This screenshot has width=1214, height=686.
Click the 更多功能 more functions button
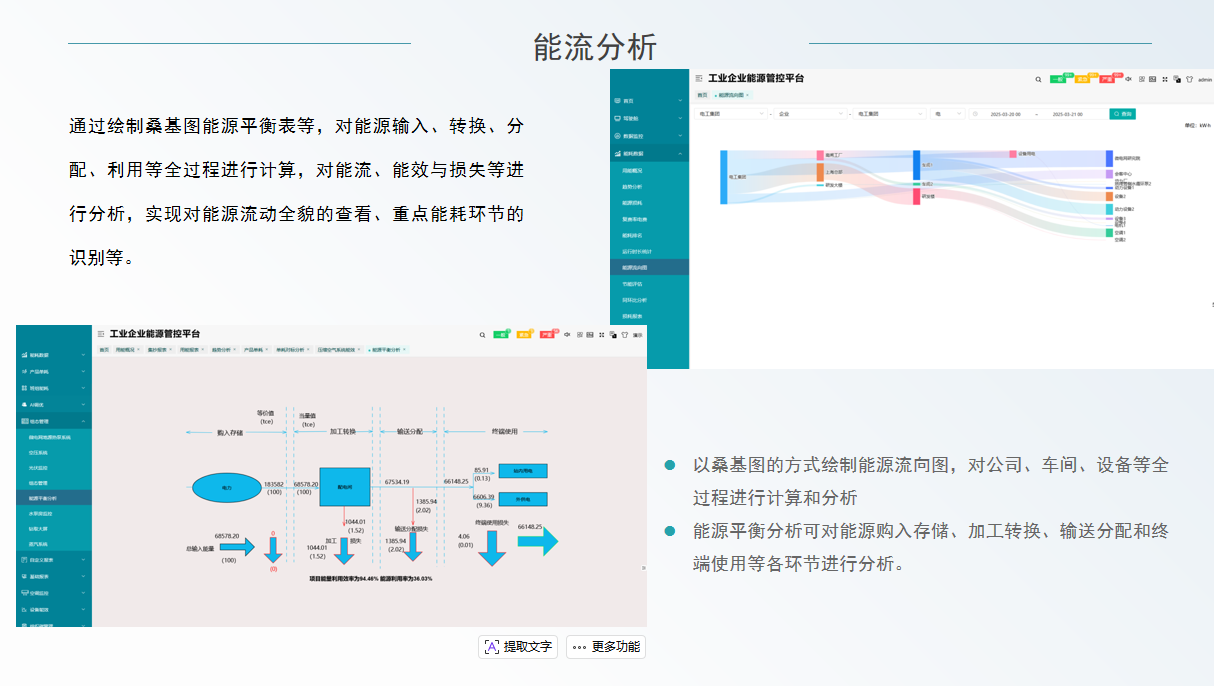(x=606, y=647)
